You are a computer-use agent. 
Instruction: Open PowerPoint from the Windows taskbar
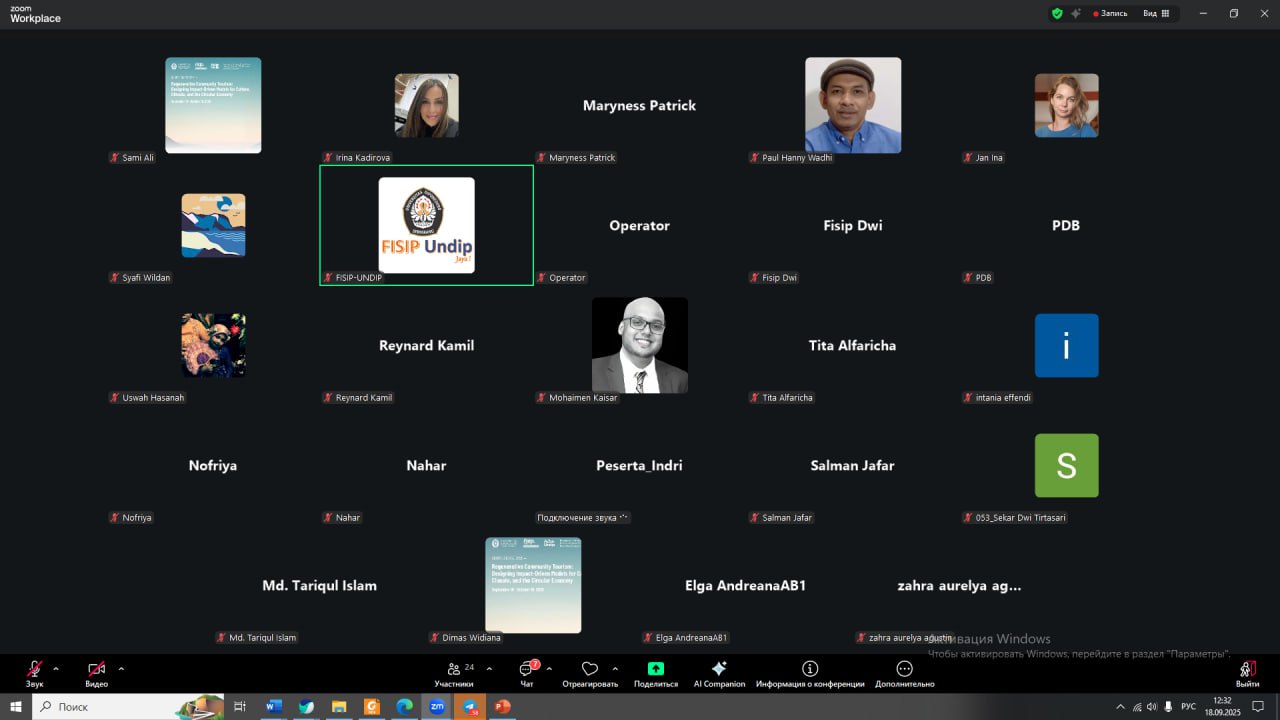(502, 707)
